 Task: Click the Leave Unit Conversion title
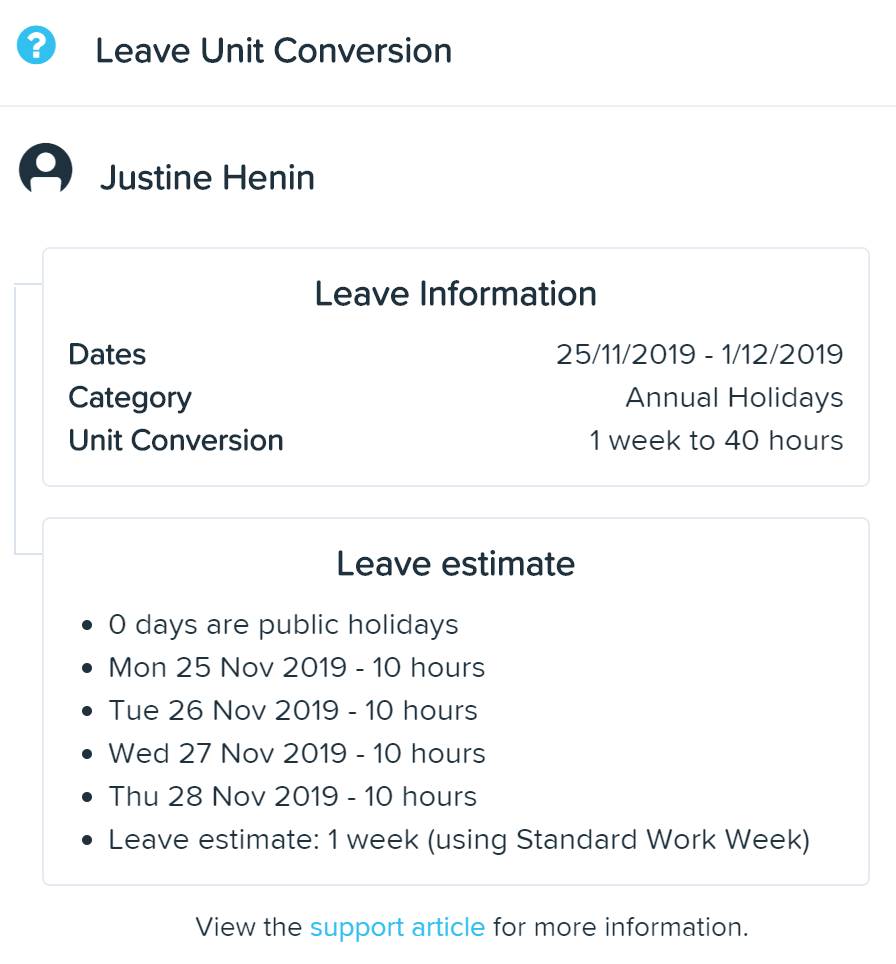click(274, 50)
